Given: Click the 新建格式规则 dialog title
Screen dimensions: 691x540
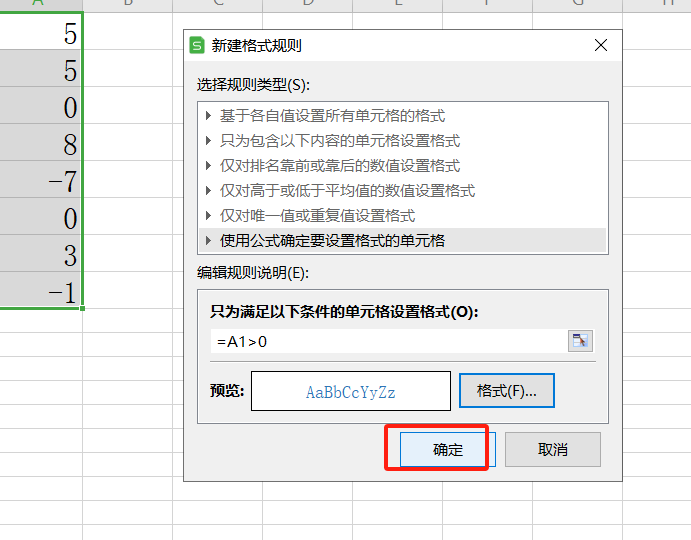Looking at the screenshot, I should (256, 45).
